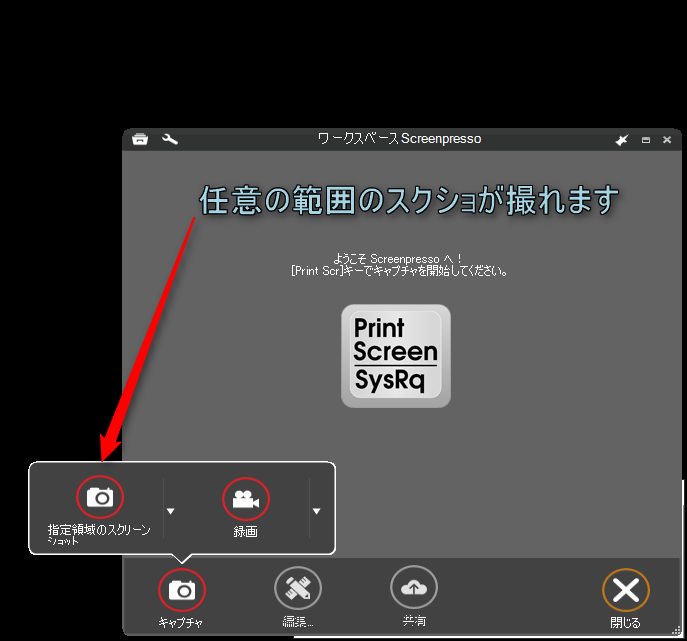
Task: Click the resize grip at window corner
Action: click(x=676, y=630)
